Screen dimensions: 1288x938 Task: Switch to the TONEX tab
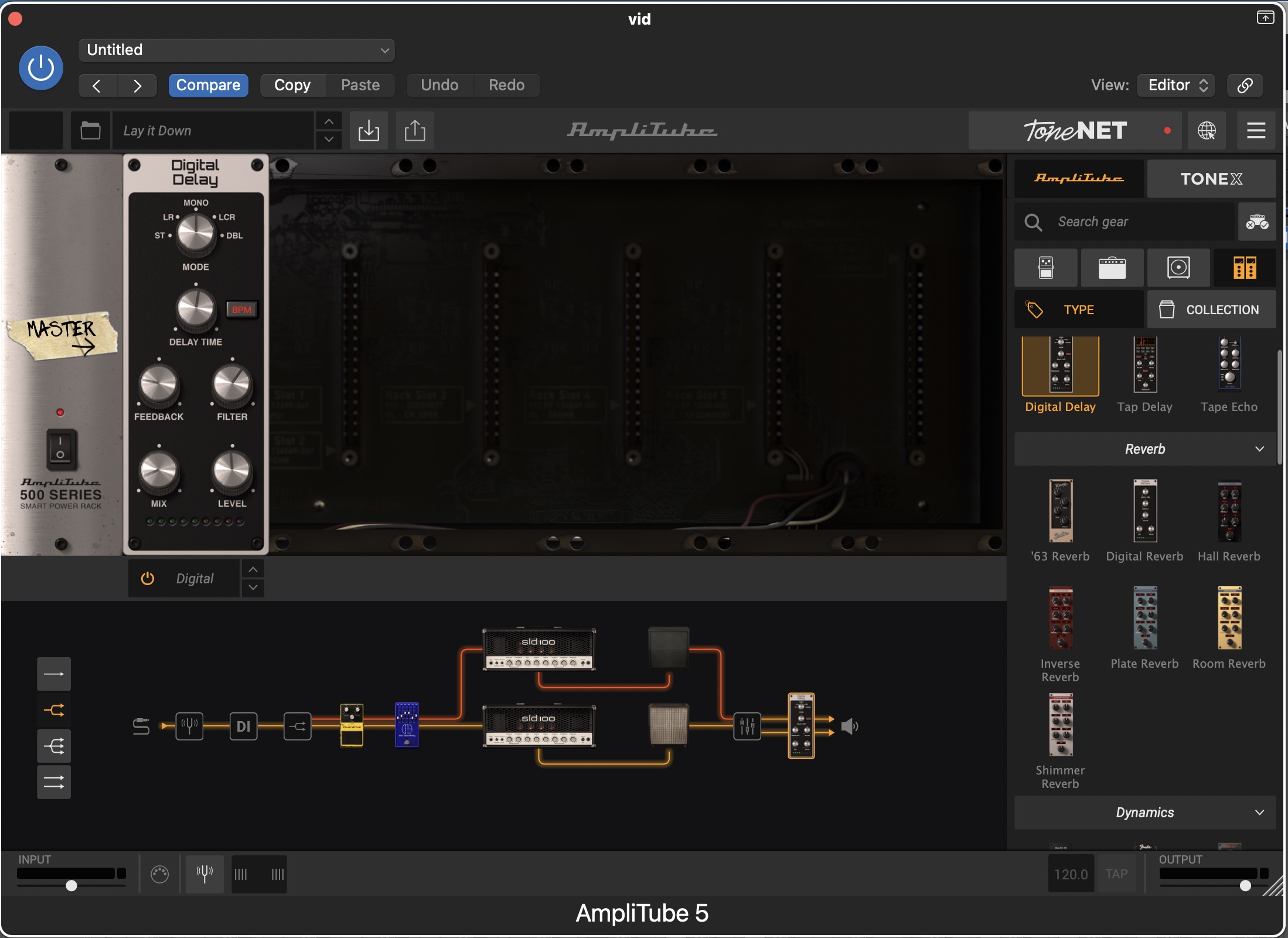click(1211, 178)
